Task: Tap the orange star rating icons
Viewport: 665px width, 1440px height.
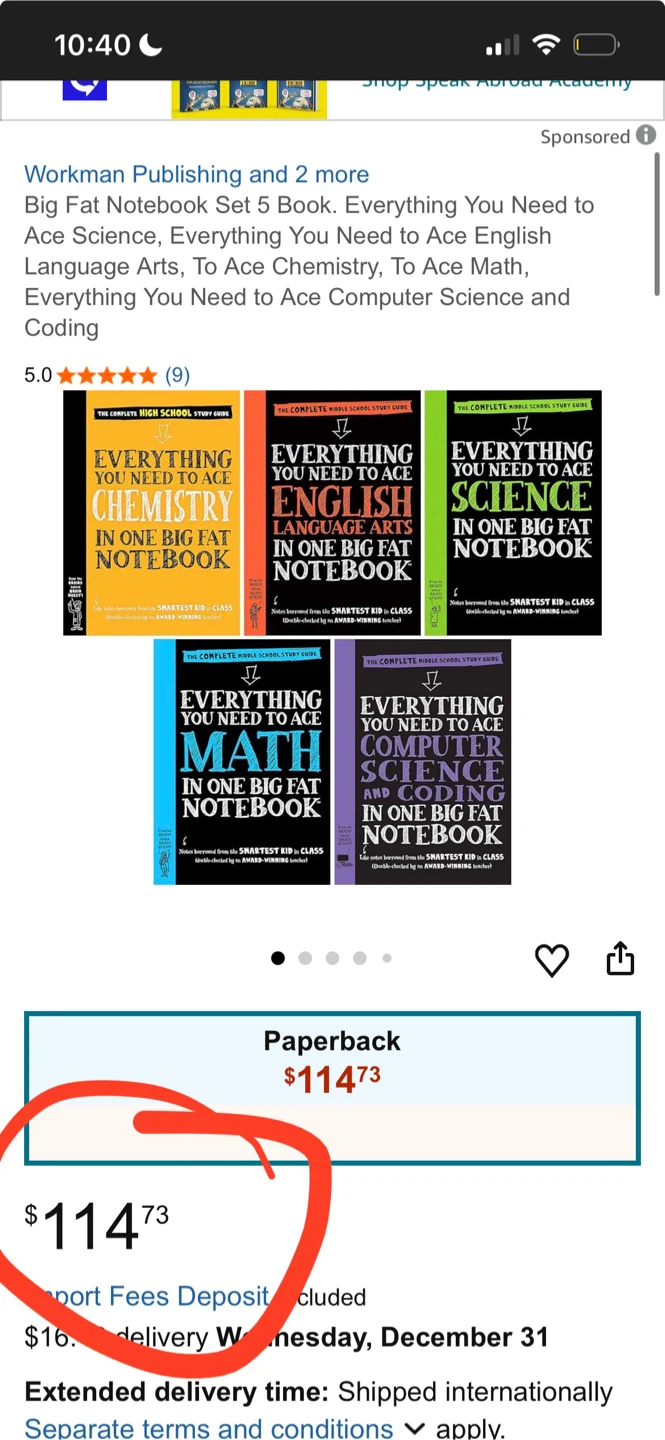Action: [107, 376]
